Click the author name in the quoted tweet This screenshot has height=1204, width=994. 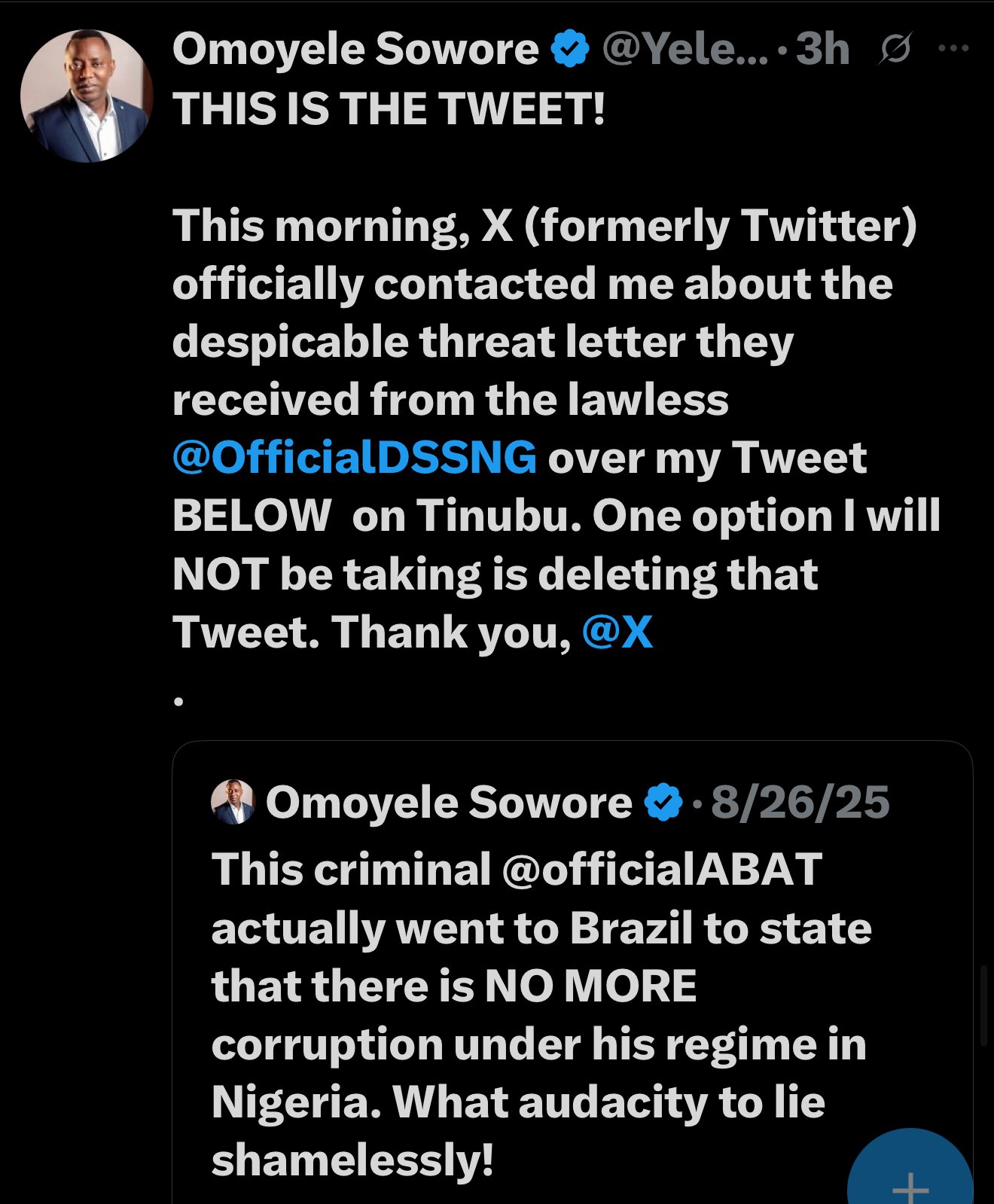[x=449, y=803]
